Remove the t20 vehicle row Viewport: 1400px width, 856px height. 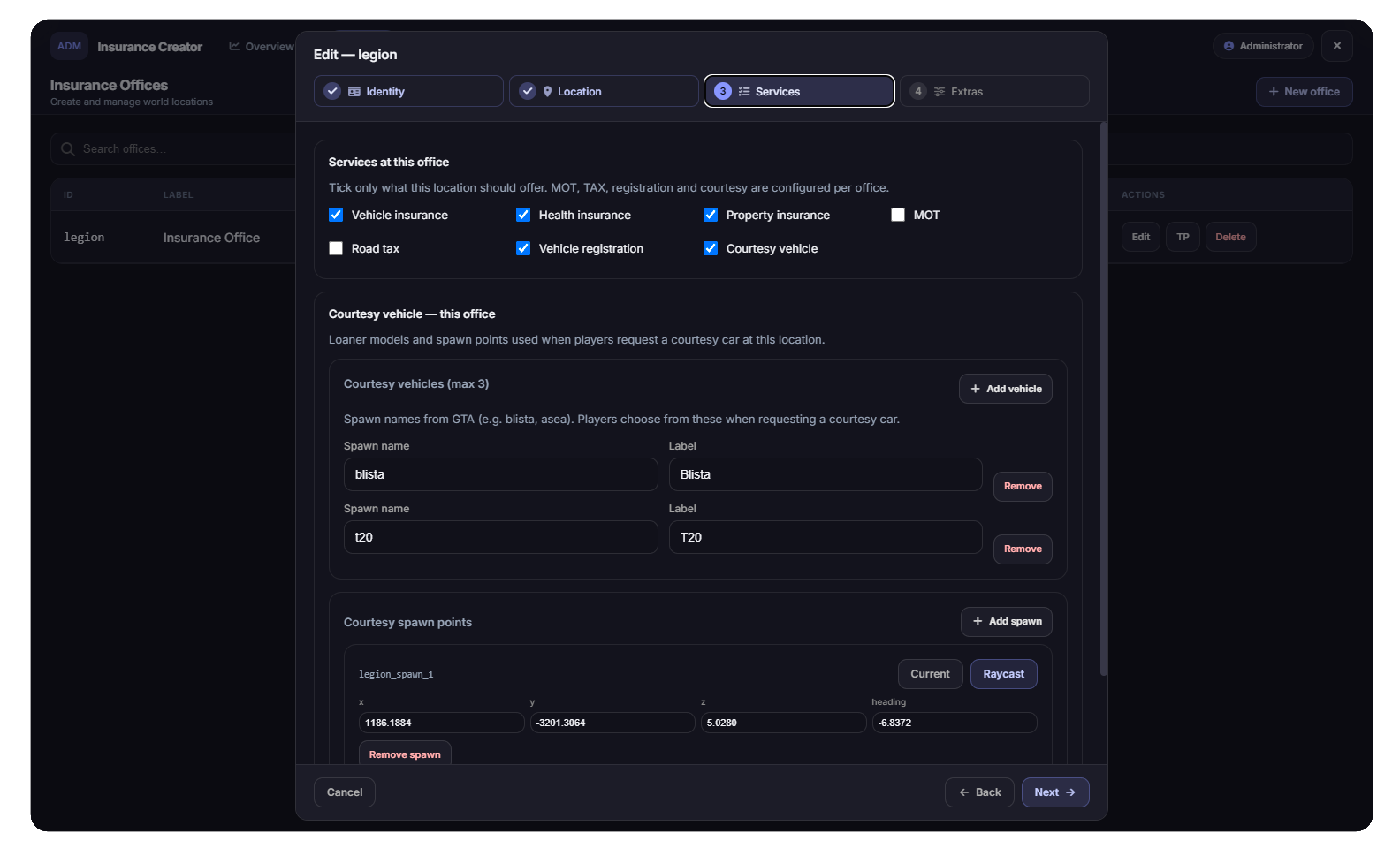coord(1023,549)
